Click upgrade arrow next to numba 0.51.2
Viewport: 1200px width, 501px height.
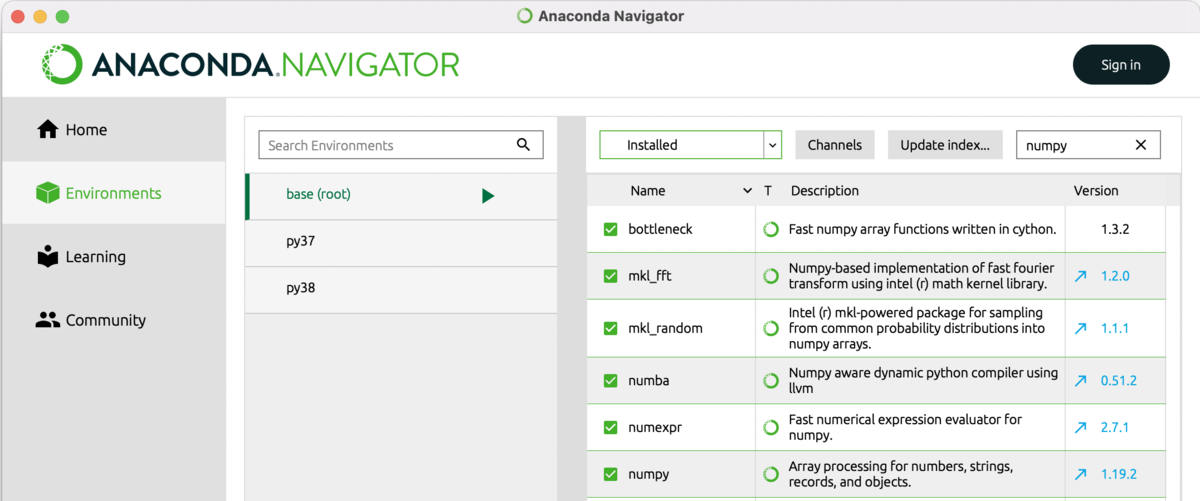click(x=1080, y=381)
